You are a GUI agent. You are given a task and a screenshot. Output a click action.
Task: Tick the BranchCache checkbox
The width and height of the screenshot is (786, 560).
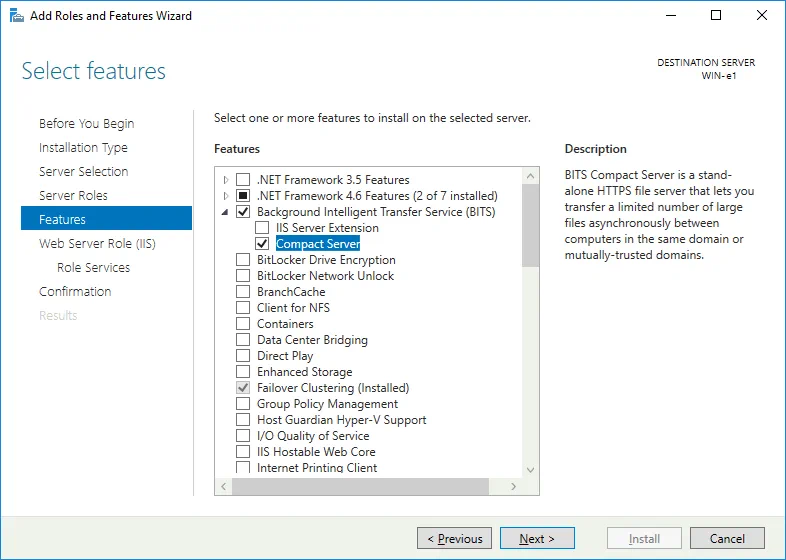[x=243, y=292]
